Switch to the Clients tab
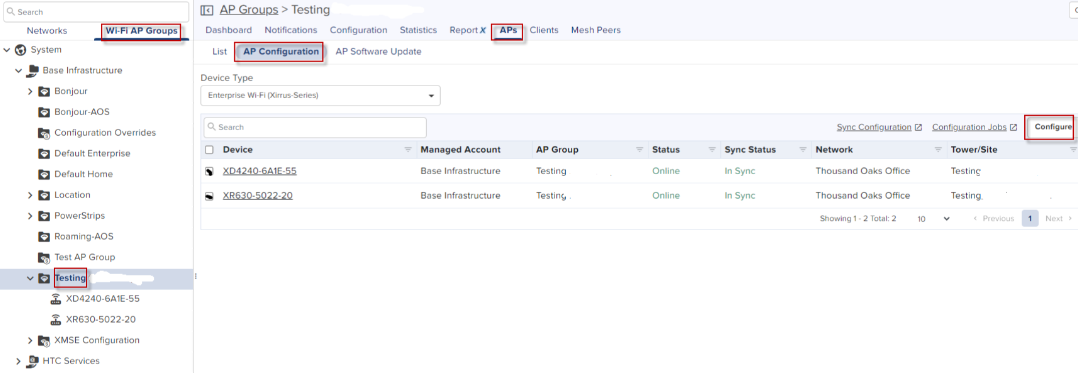Screen dimensions: 1078x373 [x=544, y=30]
